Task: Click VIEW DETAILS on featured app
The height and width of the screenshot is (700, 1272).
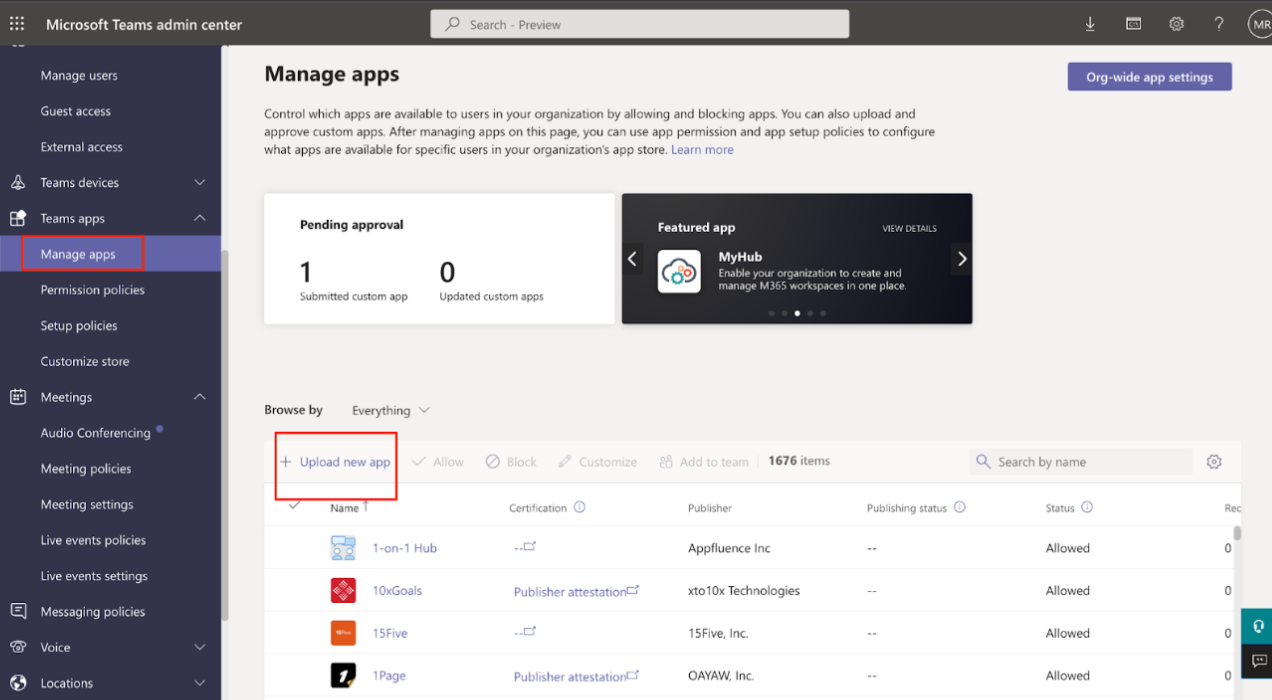Action: click(909, 229)
